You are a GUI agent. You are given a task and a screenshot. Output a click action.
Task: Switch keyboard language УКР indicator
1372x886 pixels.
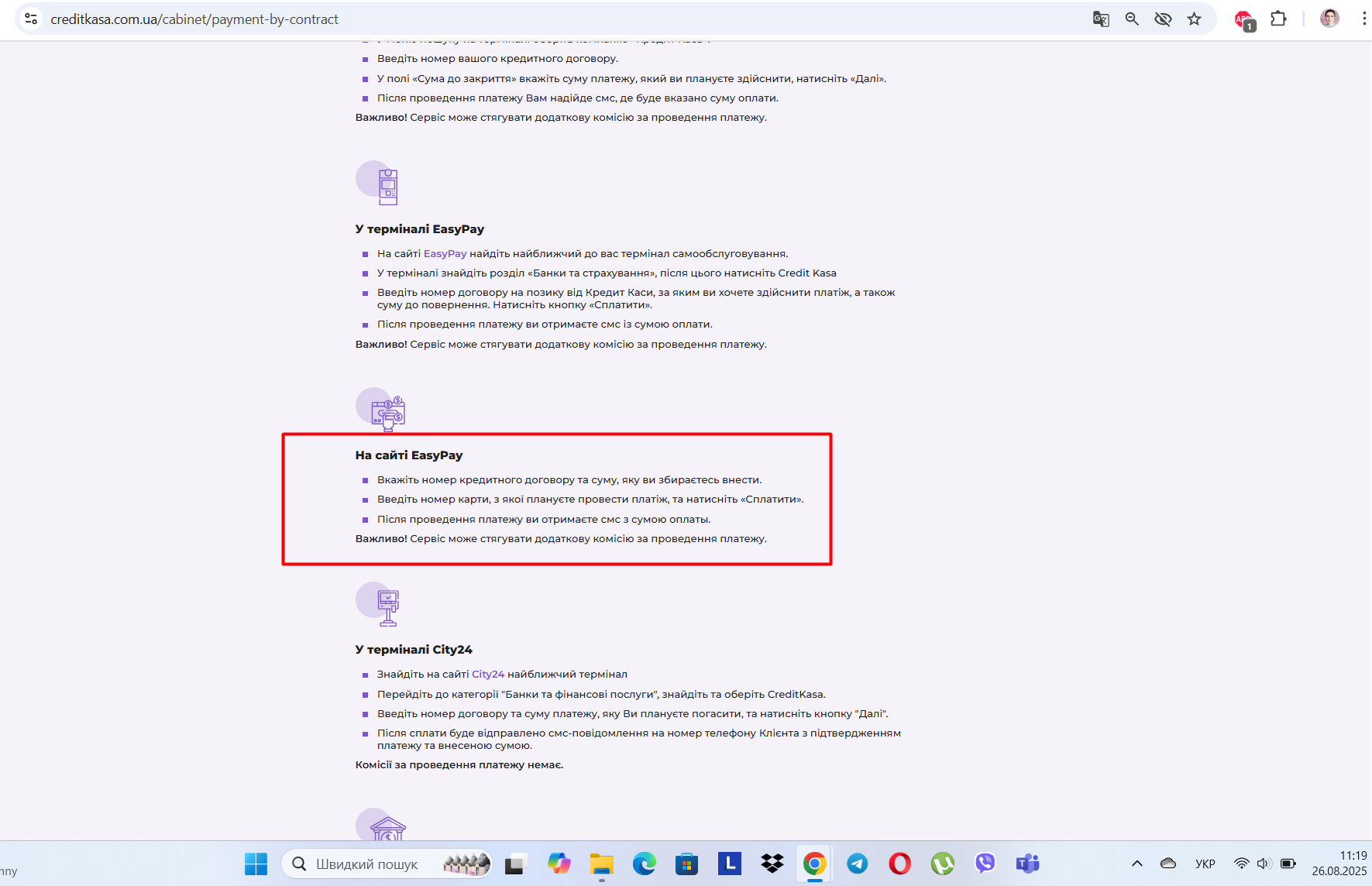(x=1205, y=864)
